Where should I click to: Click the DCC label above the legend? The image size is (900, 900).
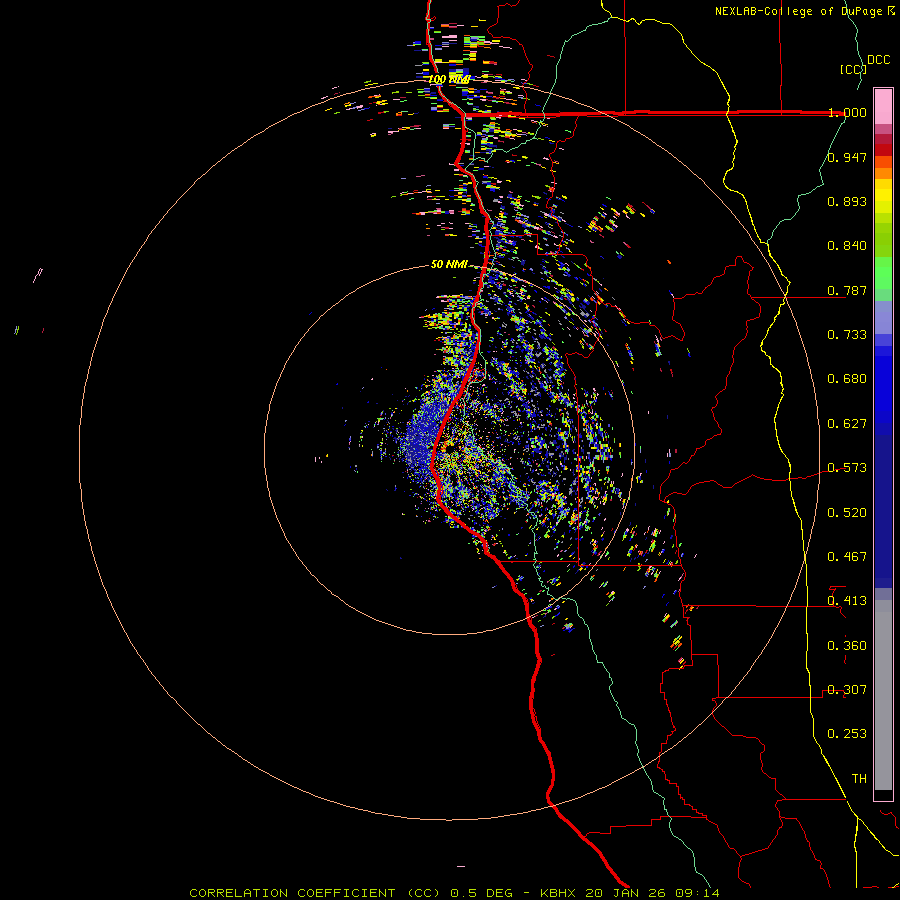click(x=879, y=60)
